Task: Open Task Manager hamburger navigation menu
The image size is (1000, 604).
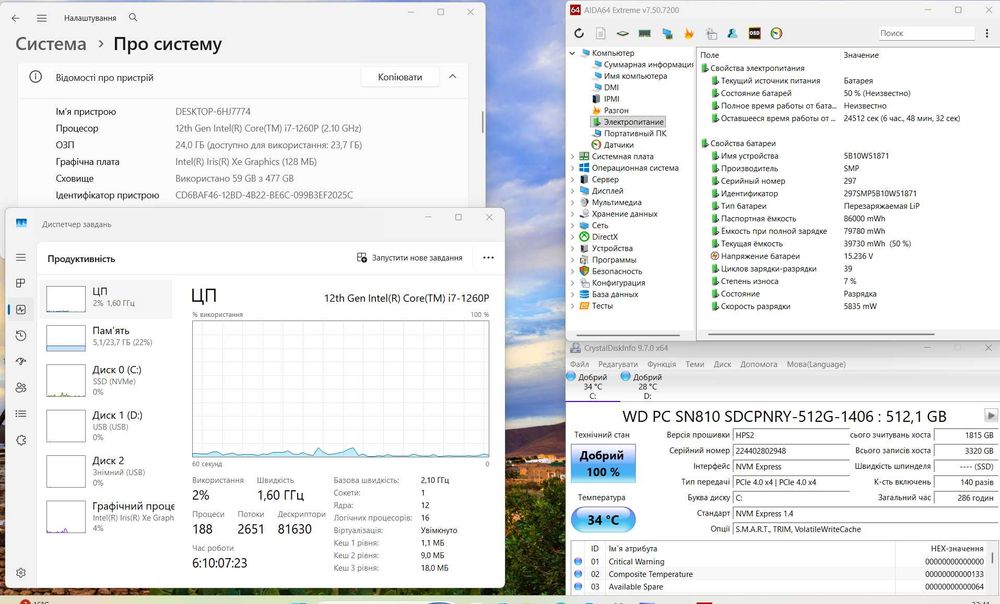Action: 21,257
